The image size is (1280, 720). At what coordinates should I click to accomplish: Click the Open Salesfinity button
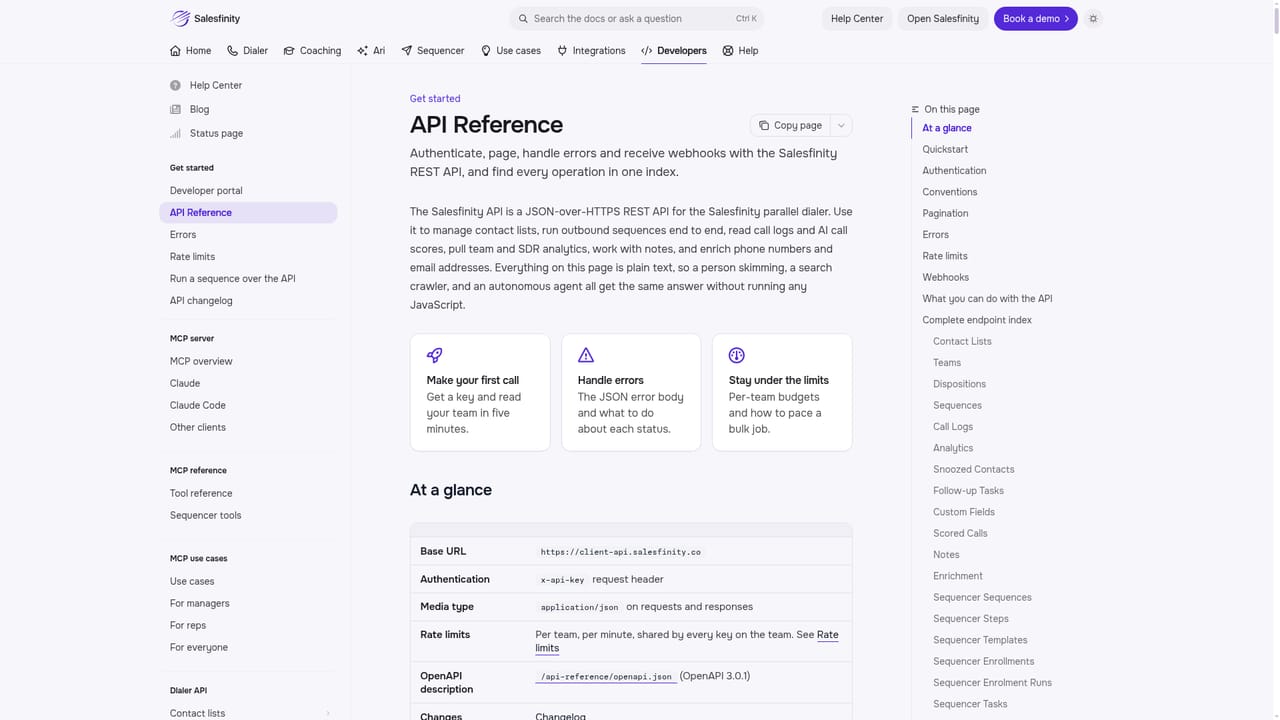coord(943,18)
